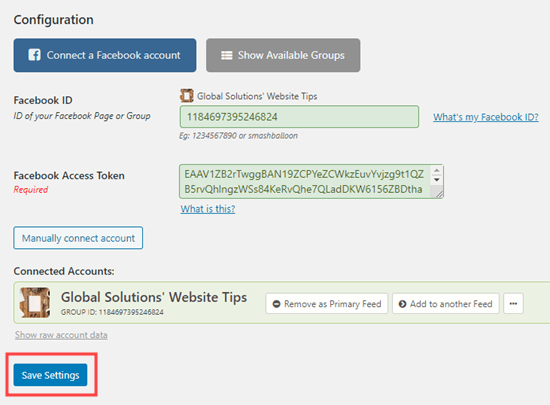Expand Show raw account data
The image size is (550, 405).
[61, 335]
